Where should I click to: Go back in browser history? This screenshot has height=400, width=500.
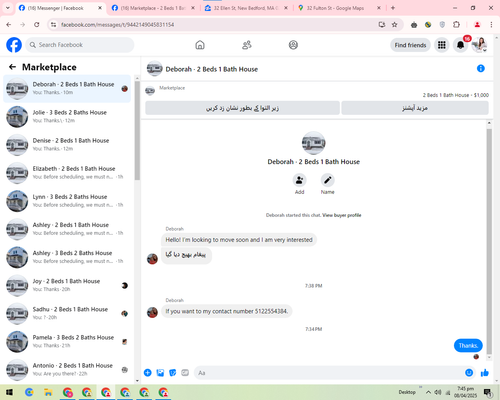tap(9, 25)
